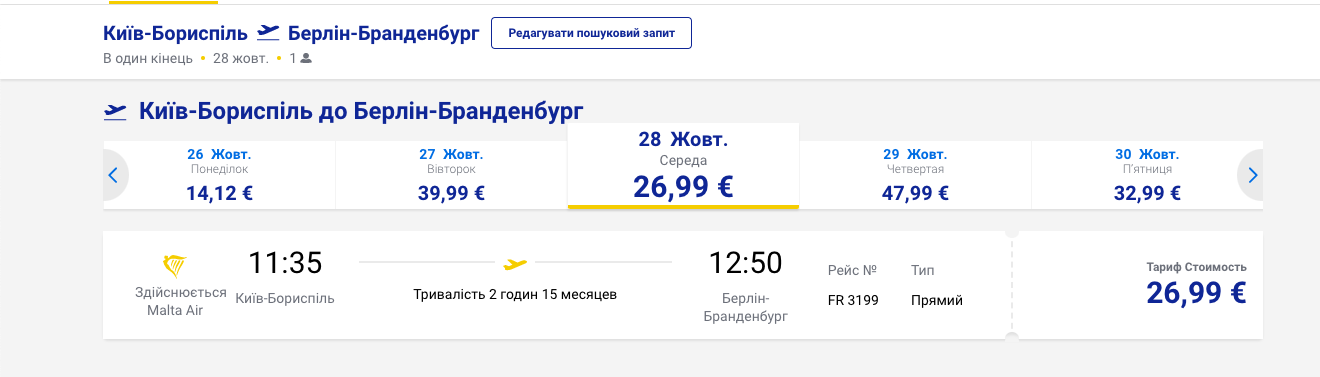Click the passenger count person icon

click(306, 58)
